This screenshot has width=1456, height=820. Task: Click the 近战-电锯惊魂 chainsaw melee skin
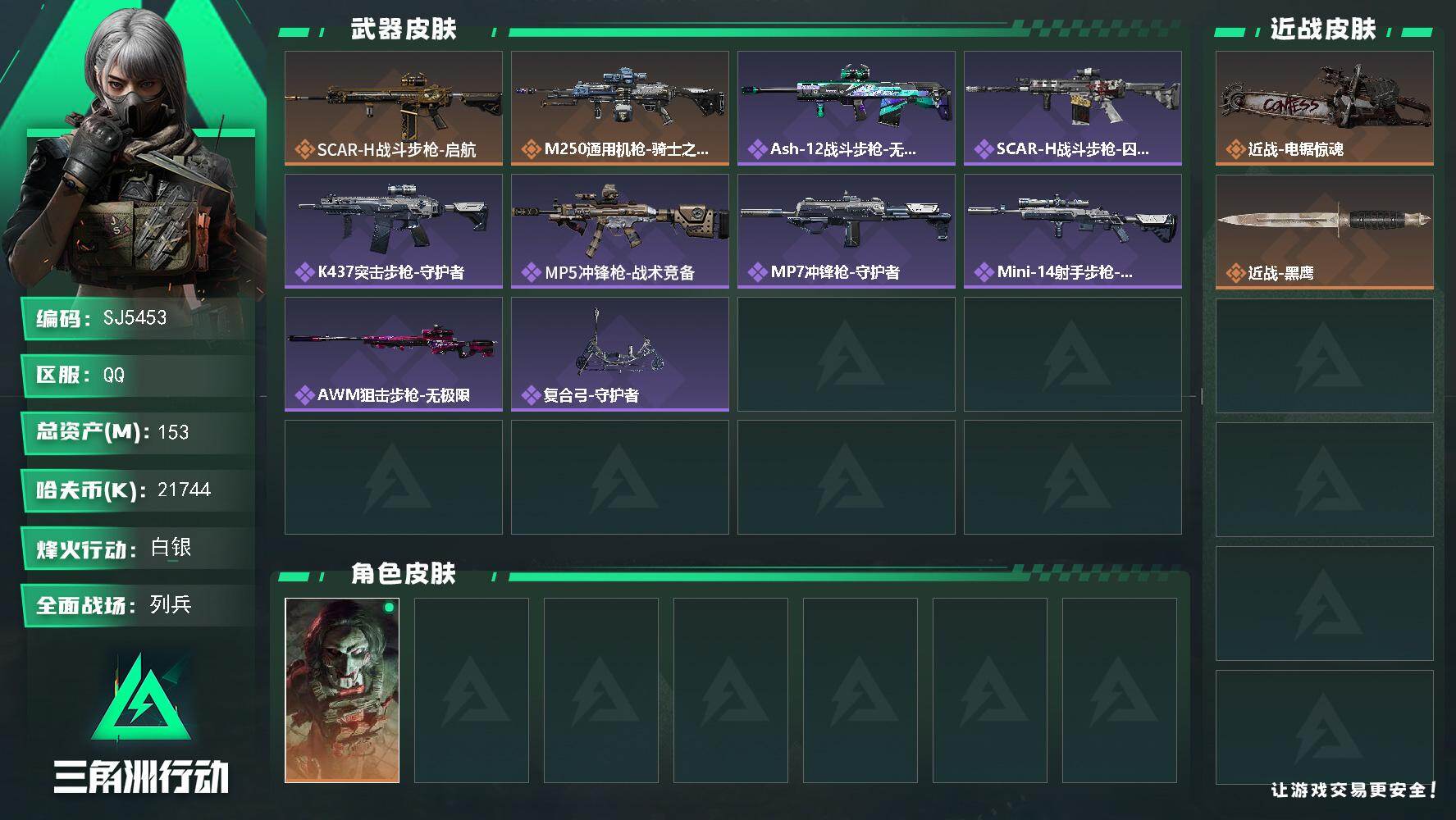pyautogui.click(x=1325, y=108)
